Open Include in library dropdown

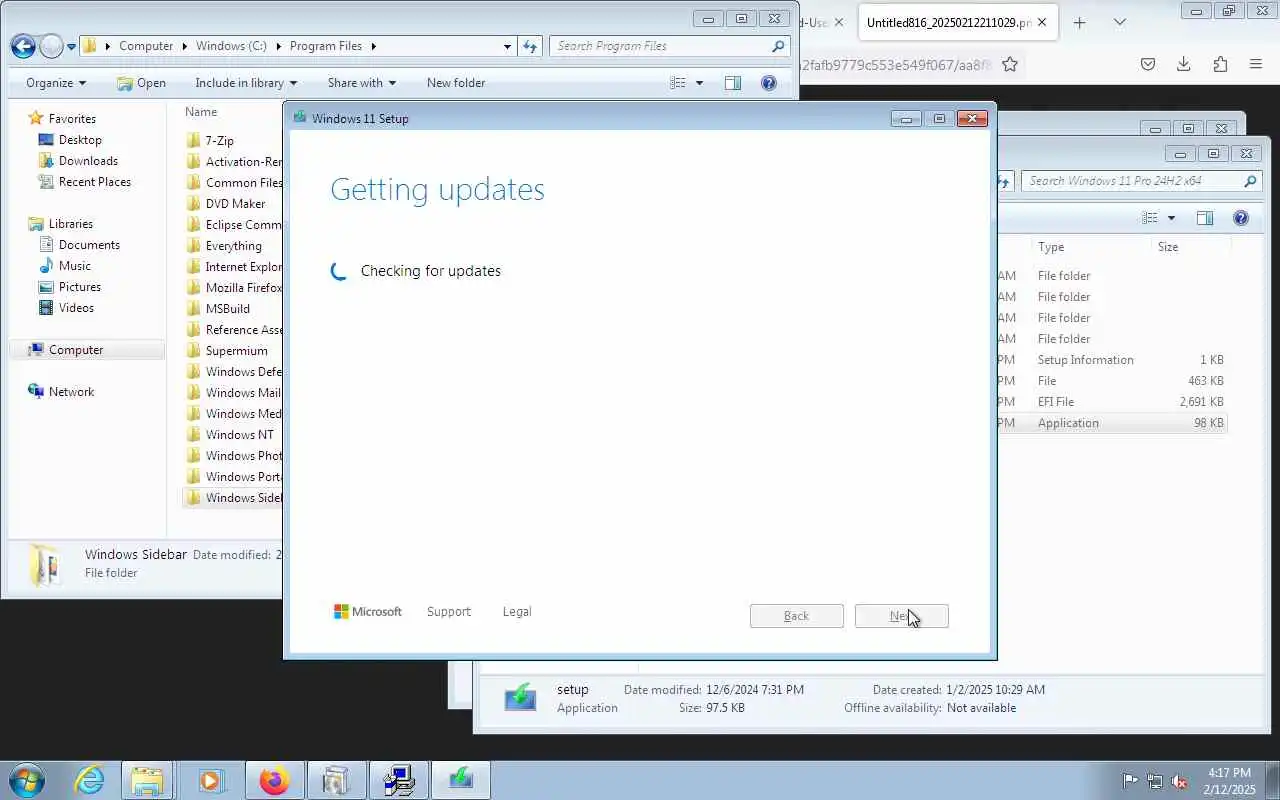tap(246, 83)
